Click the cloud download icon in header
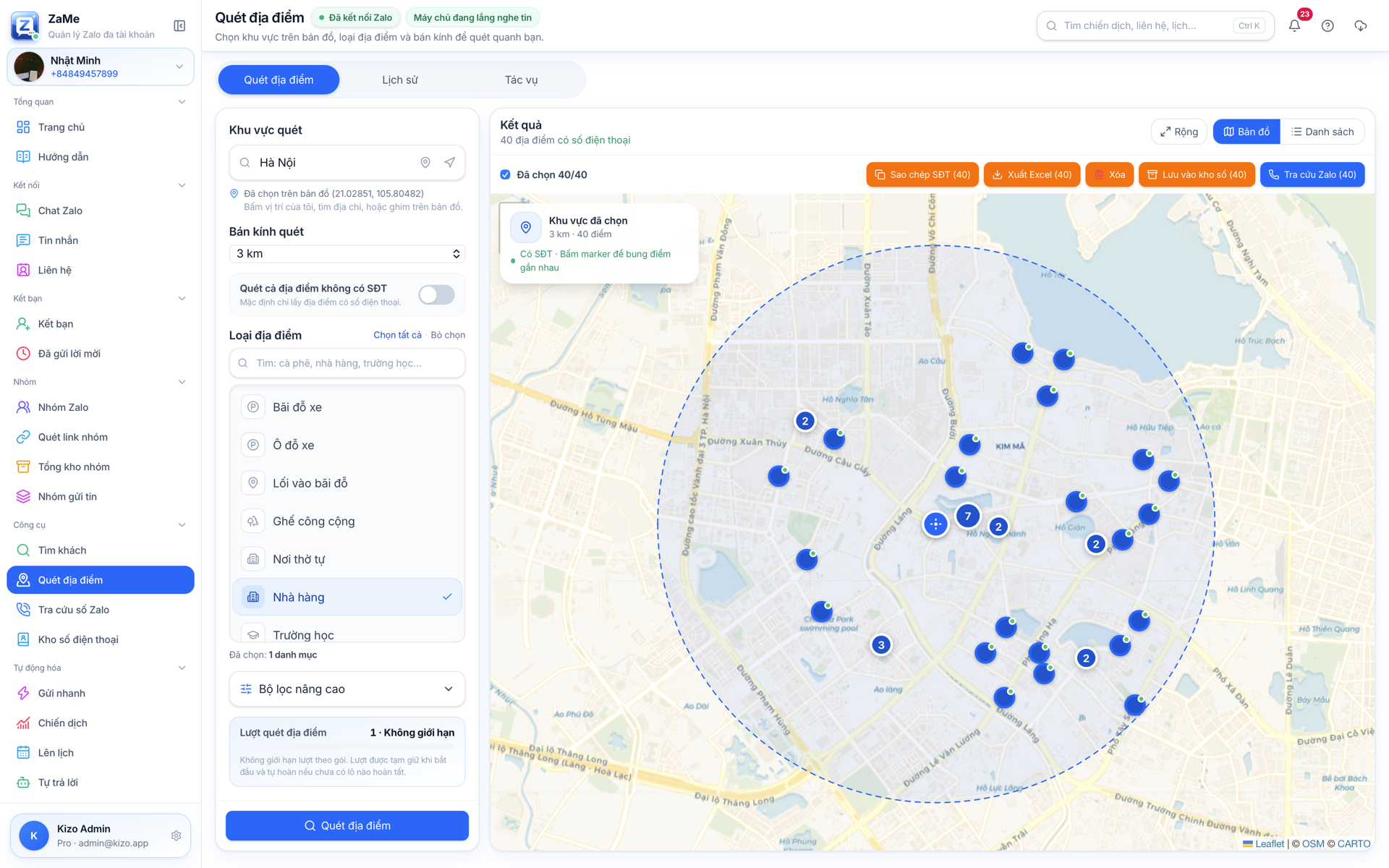Image resolution: width=1389 pixels, height=868 pixels. pos(1360,25)
